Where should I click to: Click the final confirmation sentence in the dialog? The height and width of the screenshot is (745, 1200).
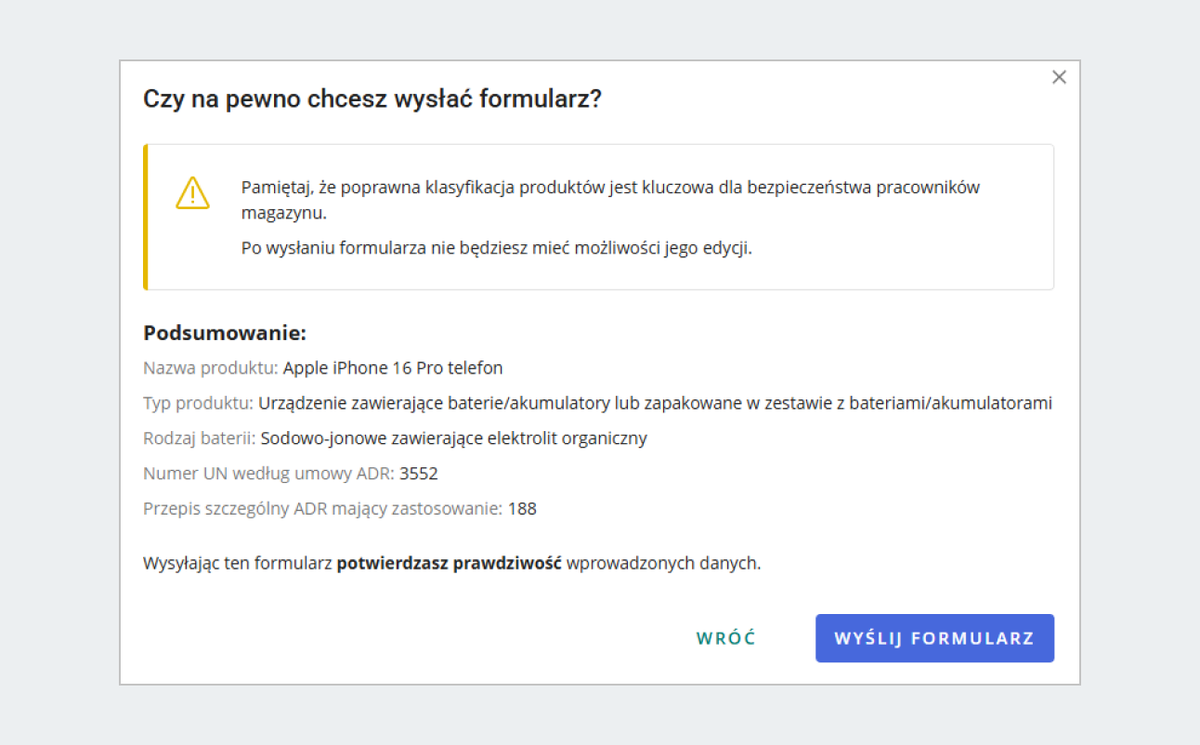pyautogui.click(x=449, y=562)
